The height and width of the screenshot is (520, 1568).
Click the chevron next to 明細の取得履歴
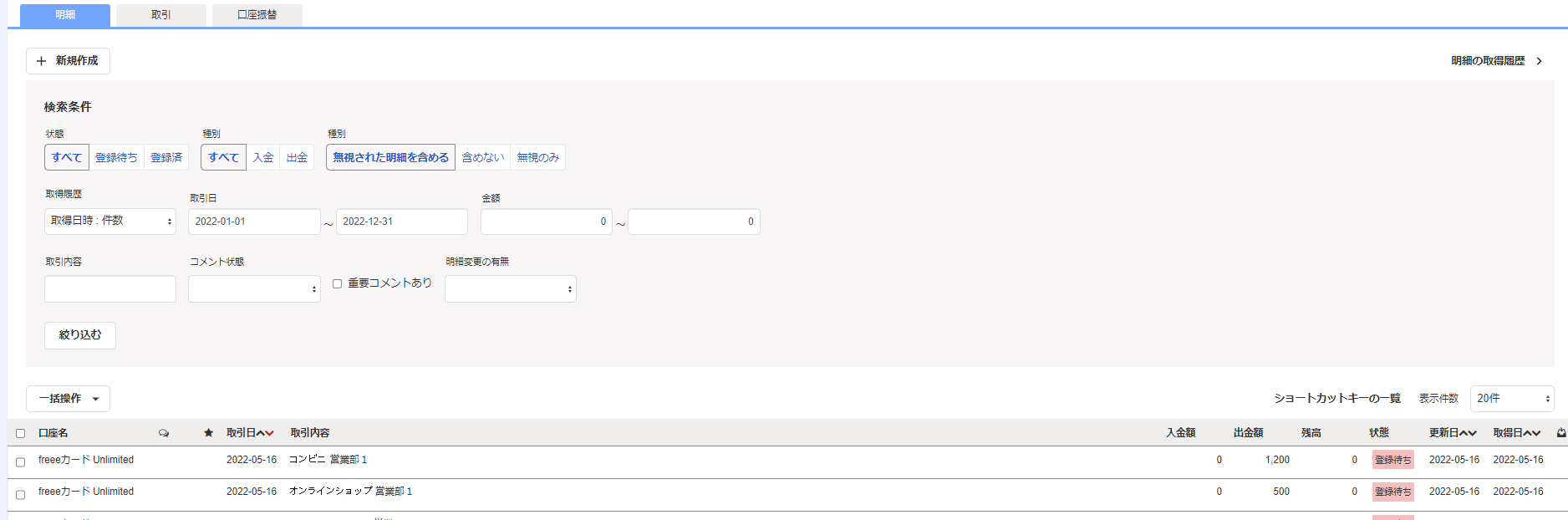pyautogui.click(x=1539, y=61)
